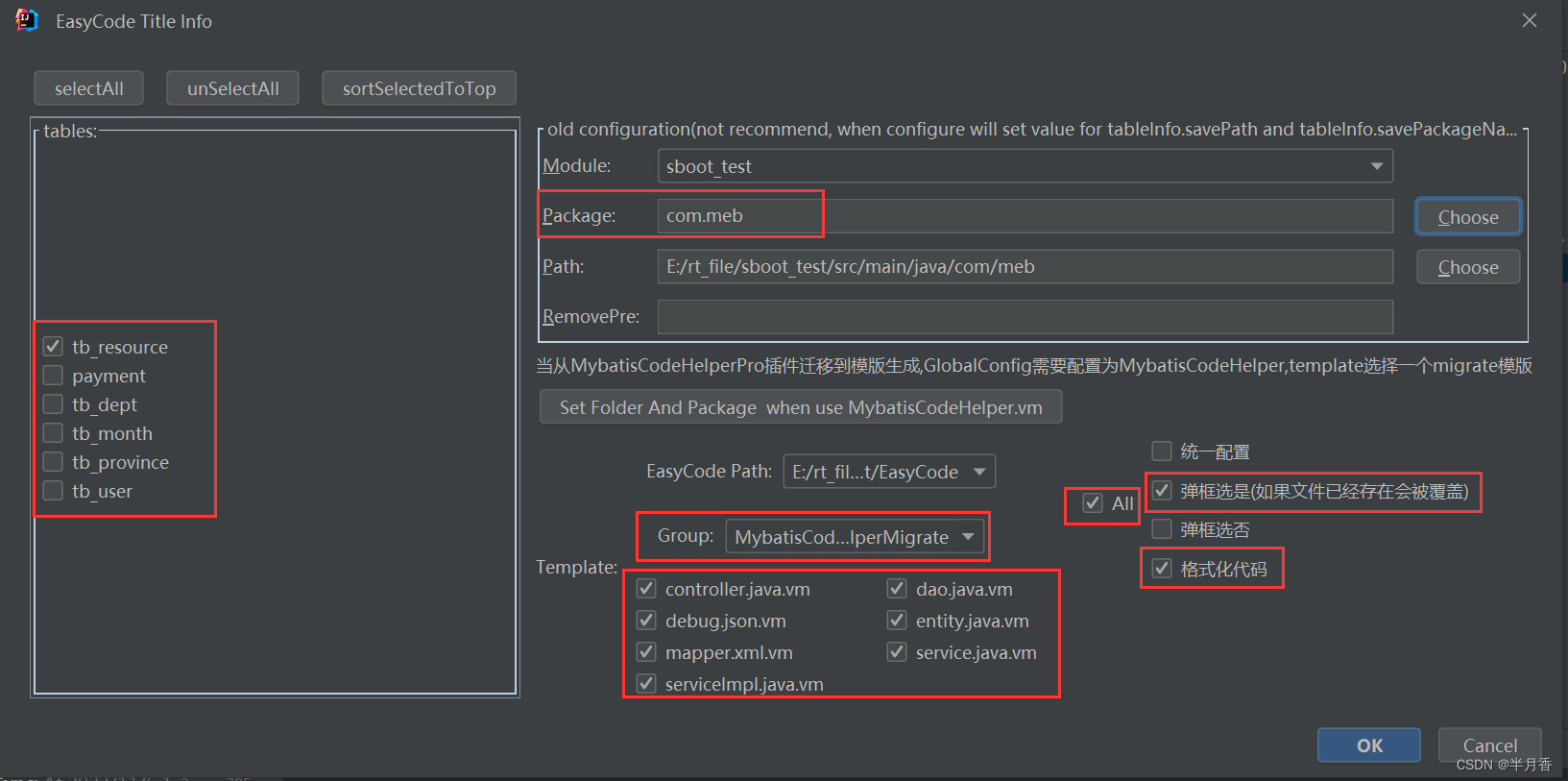1568x781 pixels.
Task: Click the Cancel button
Action: (1489, 745)
